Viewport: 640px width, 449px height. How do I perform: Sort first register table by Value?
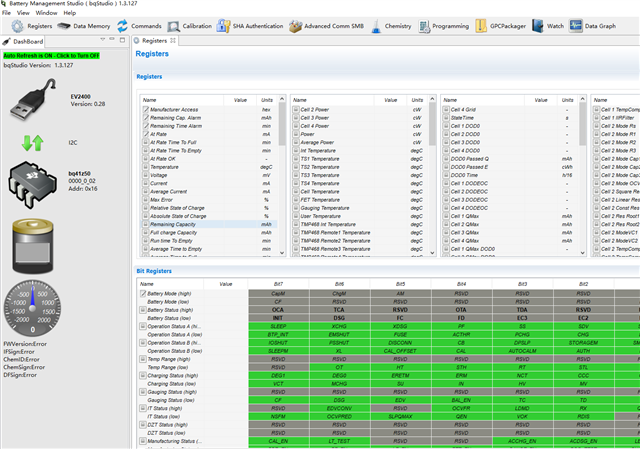tap(240, 100)
